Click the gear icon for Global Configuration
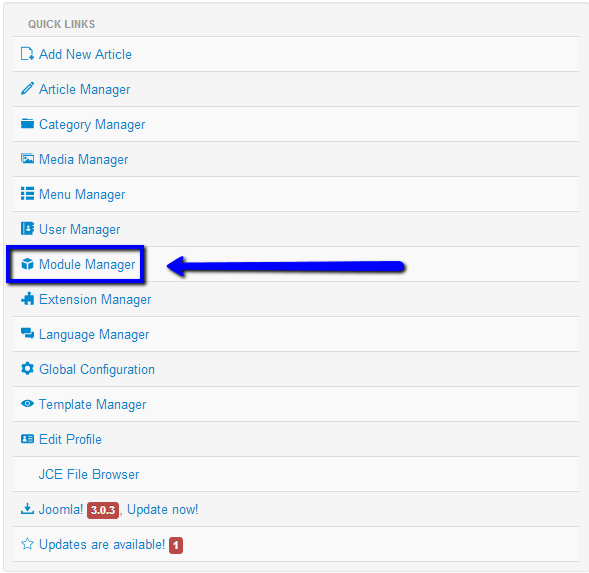 (x=27, y=369)
